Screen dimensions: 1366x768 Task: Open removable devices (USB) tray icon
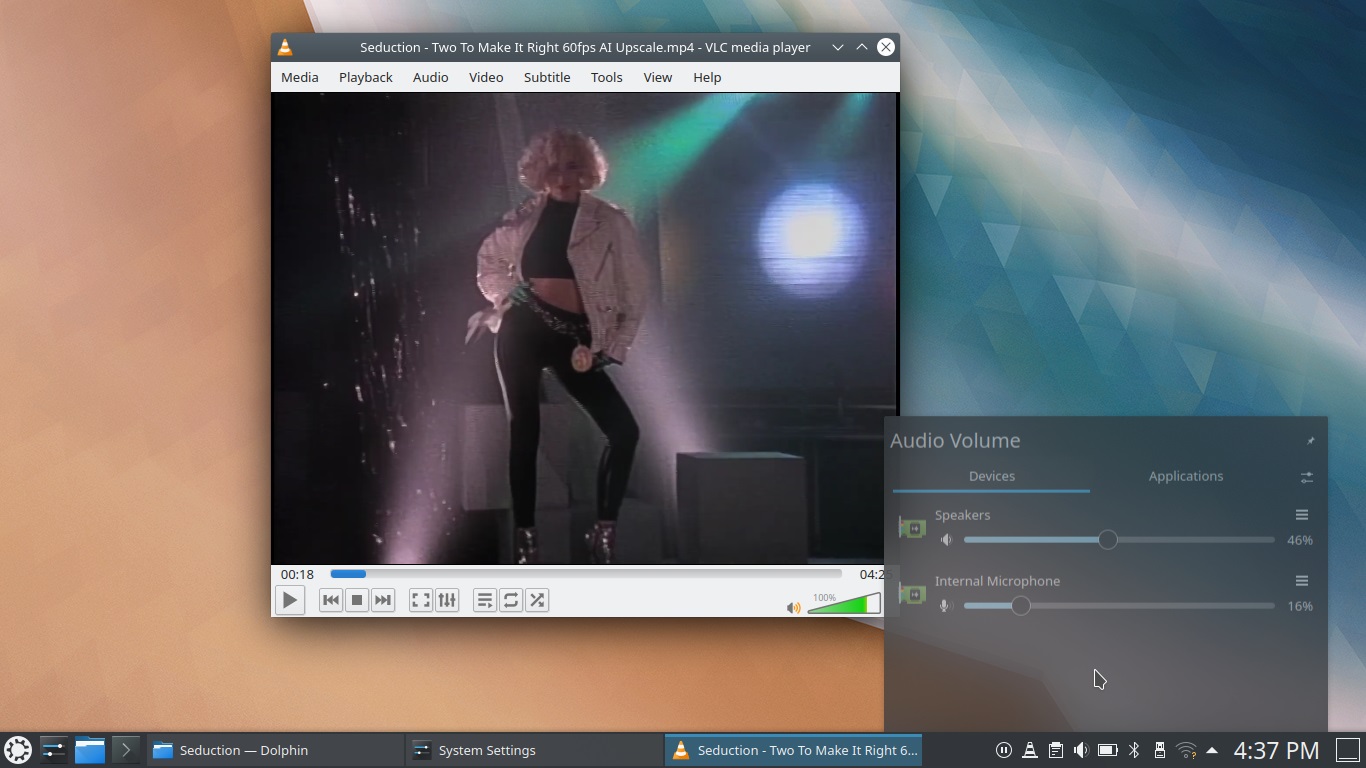(x=1160, y=750)
